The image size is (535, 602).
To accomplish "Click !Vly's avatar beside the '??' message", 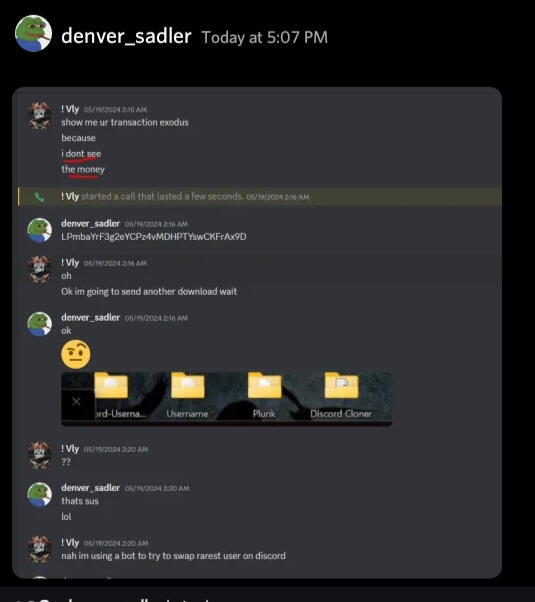I will point(39,455).
